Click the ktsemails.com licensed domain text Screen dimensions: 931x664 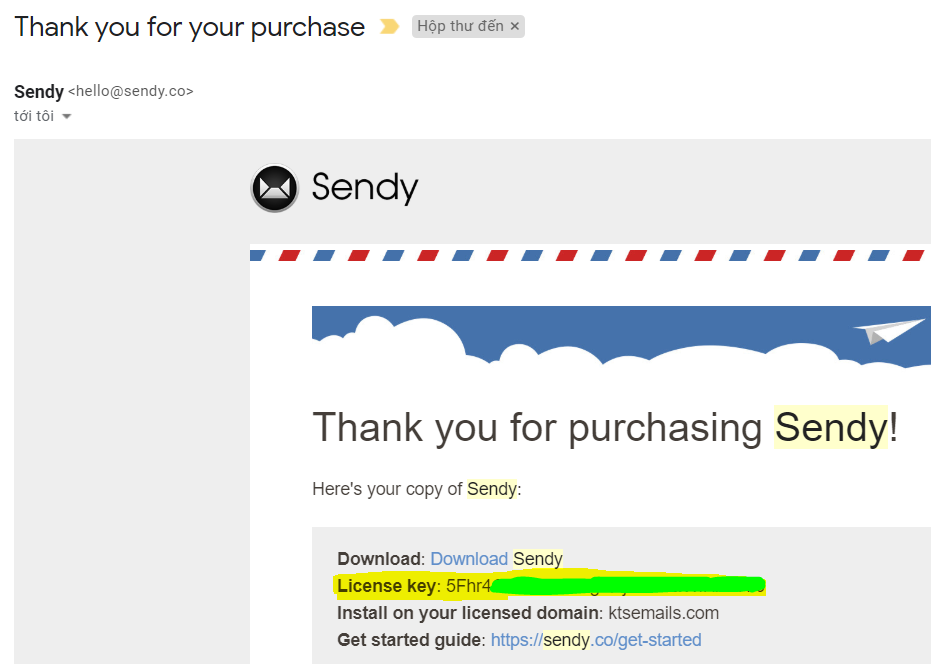pyautogui.click(x=664, y=612)
